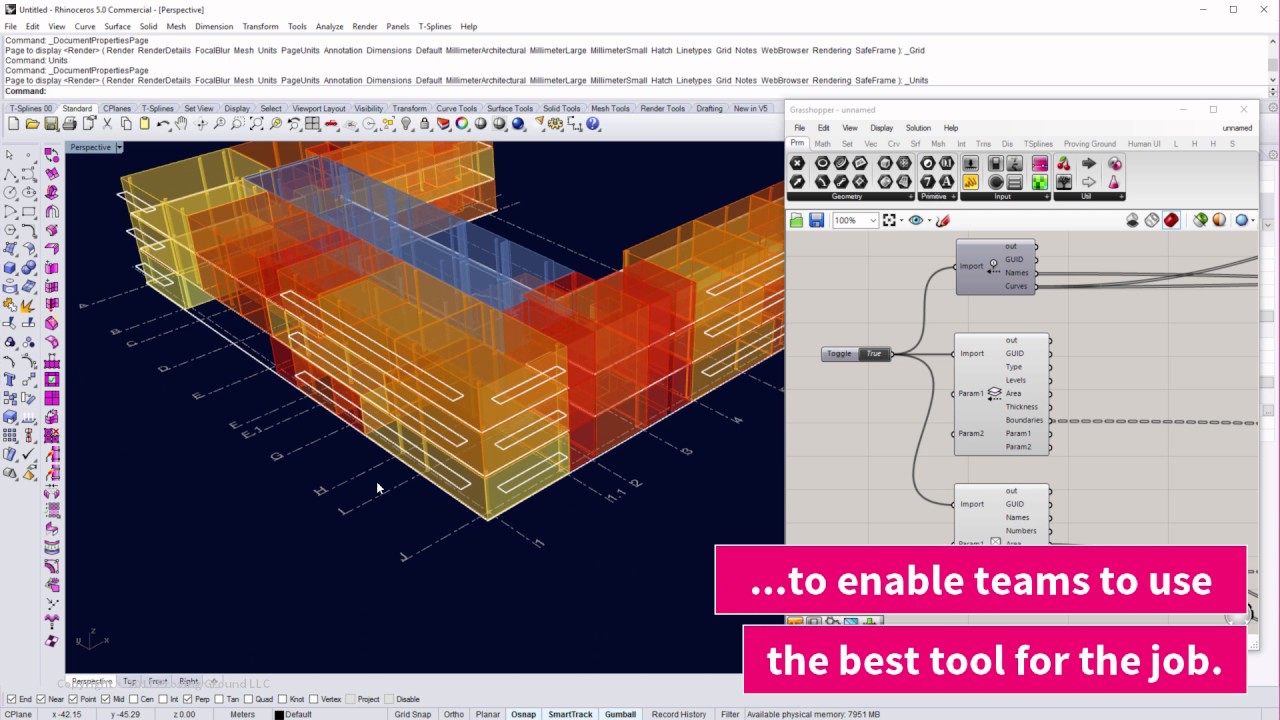Expand the Geometry panel with its plus arrow

click(911, 196)
